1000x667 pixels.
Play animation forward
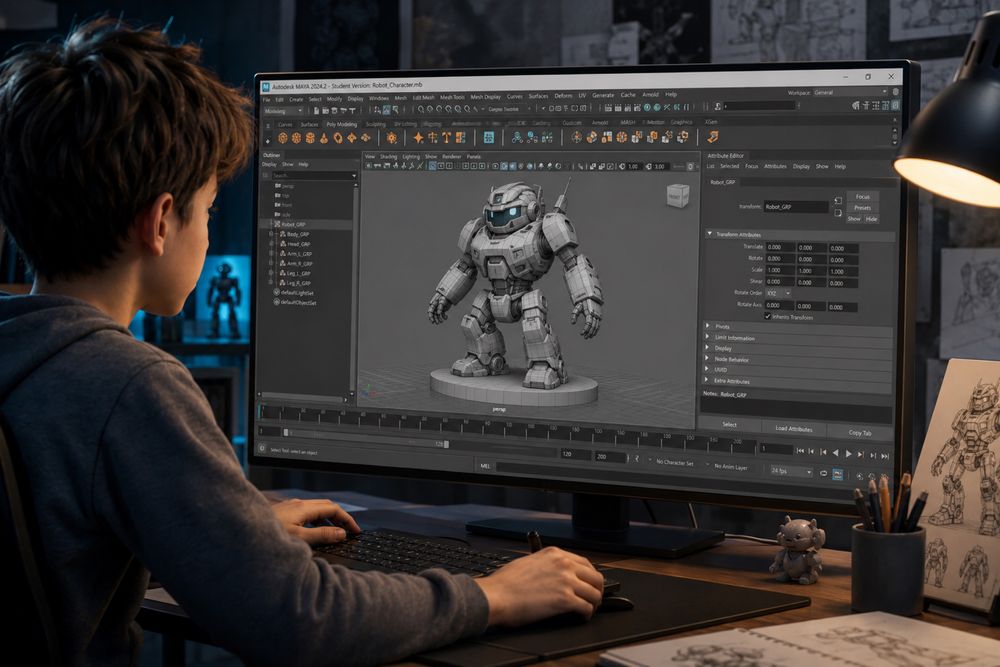(x=848, y=454)
